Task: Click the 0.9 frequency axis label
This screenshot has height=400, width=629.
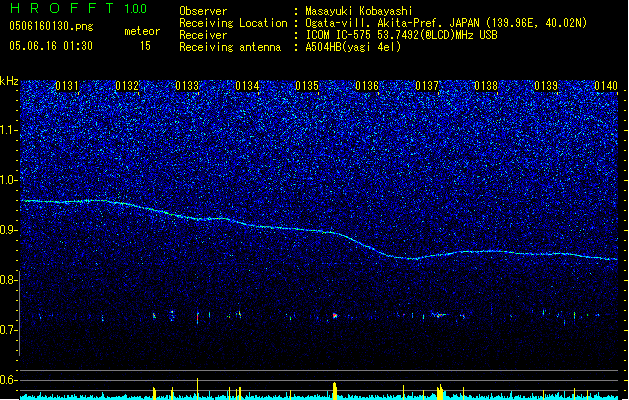Action: (x=9, y=230)
